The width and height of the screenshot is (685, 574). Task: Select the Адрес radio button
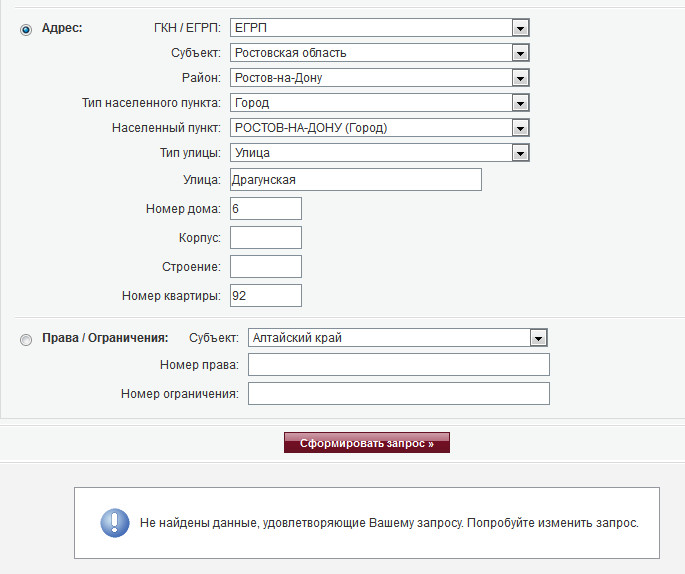tap(26, 29)
